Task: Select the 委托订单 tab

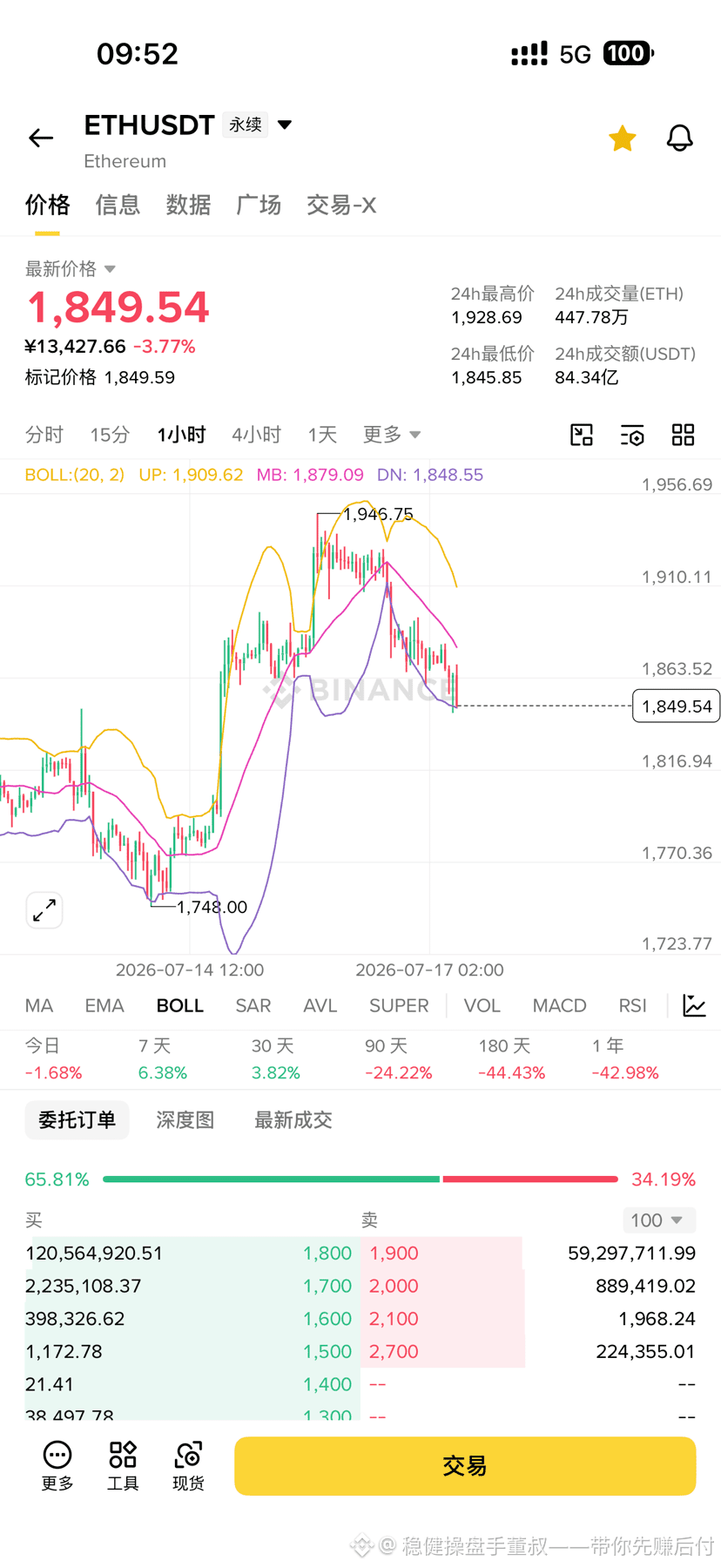Action: 77,1119
